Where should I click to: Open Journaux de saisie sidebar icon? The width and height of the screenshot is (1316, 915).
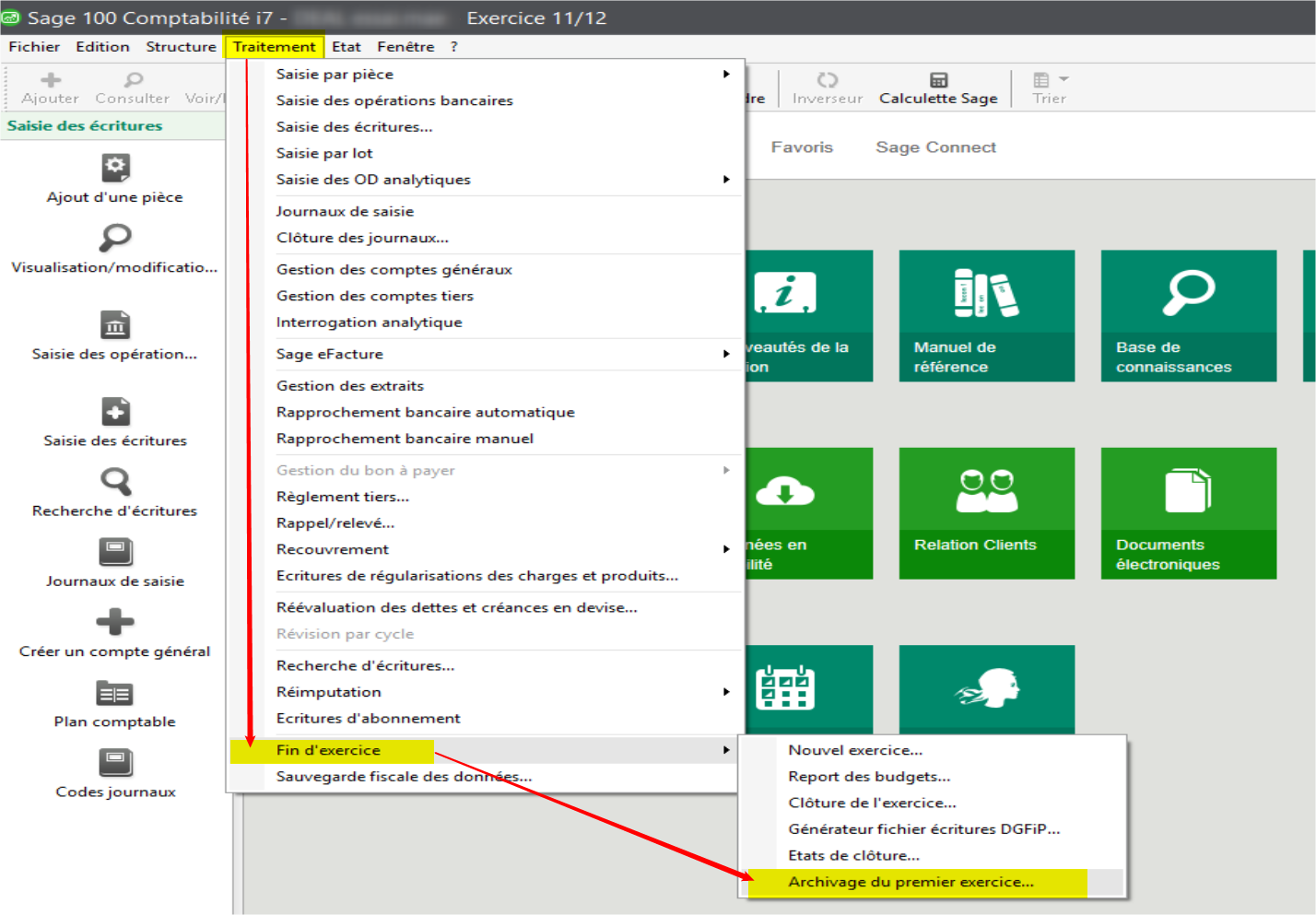tap(115, 552)
